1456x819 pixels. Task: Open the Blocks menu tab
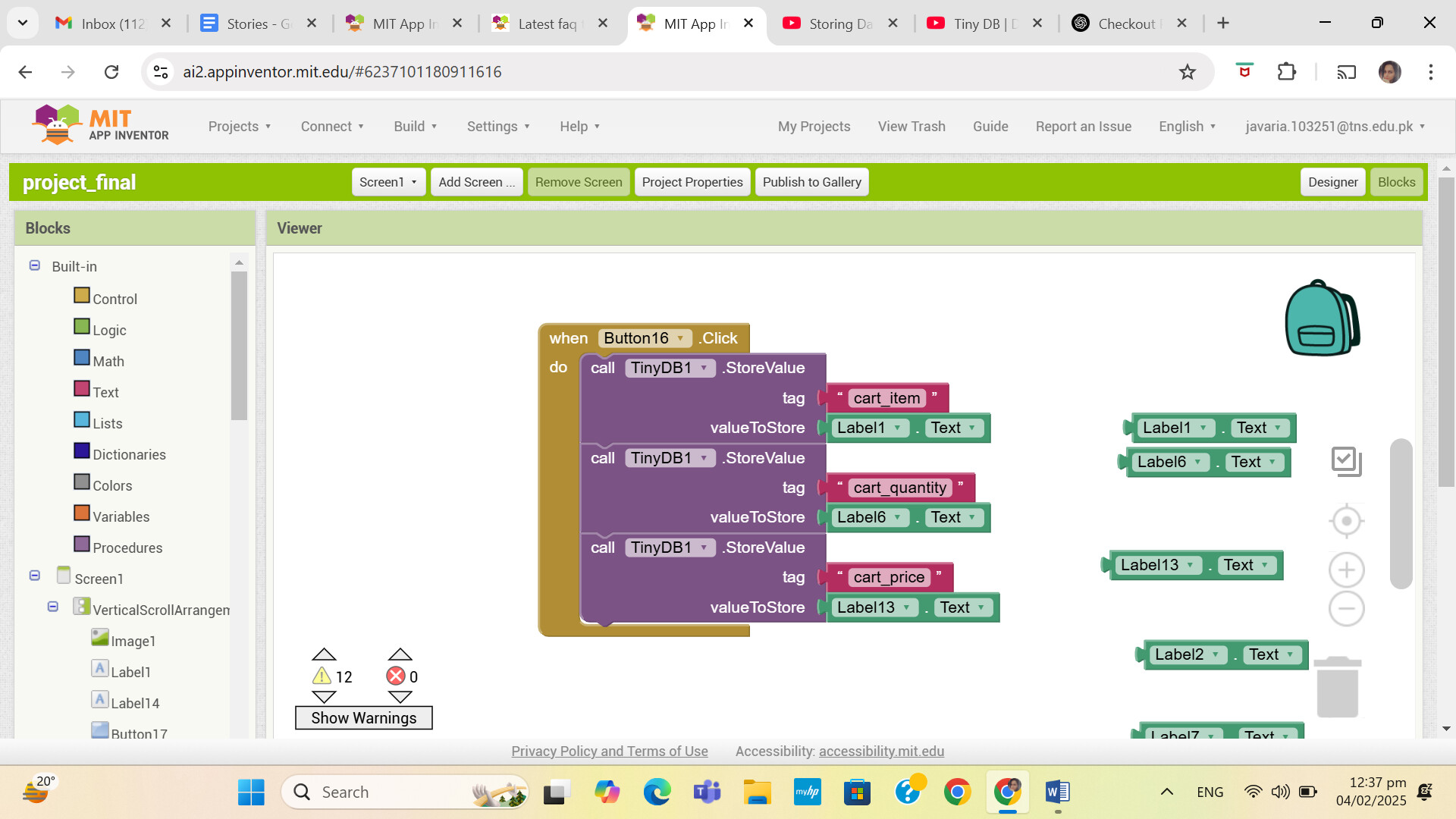click(x=1396, y=182)
